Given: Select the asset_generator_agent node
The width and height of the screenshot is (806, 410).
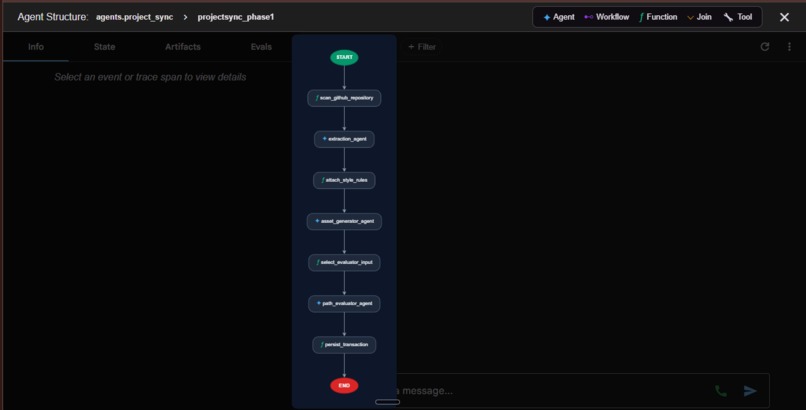Looking at the screenshot, I should 344,221.
